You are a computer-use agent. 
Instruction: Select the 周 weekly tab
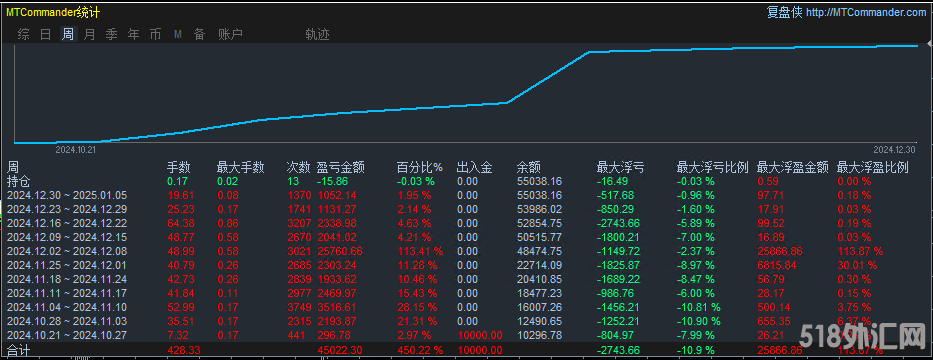(x=68, y=35)
